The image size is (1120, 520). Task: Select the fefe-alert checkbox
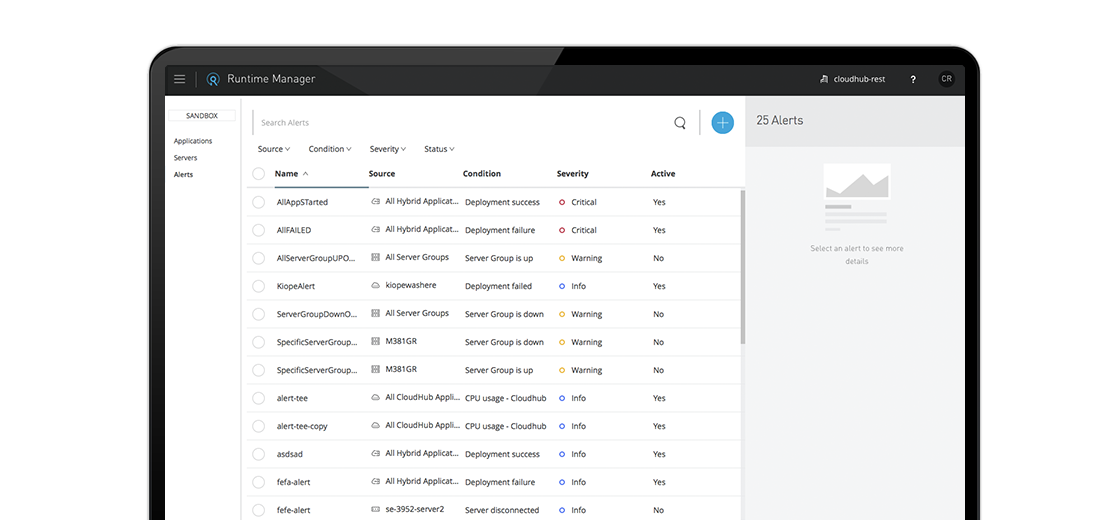pos(259,510)
